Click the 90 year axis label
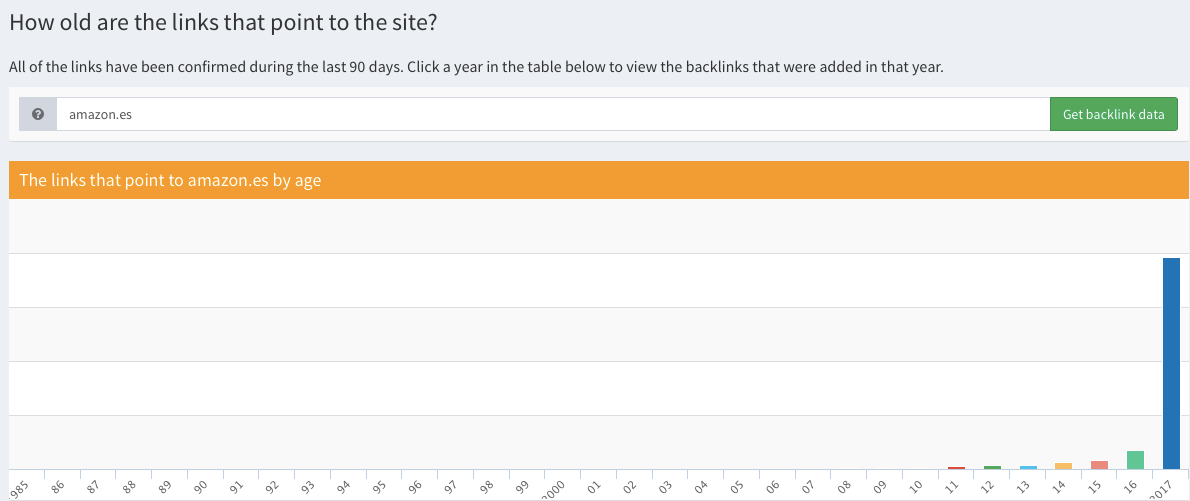This screenshot has width=1190, height=501. [x=200, y=487]
